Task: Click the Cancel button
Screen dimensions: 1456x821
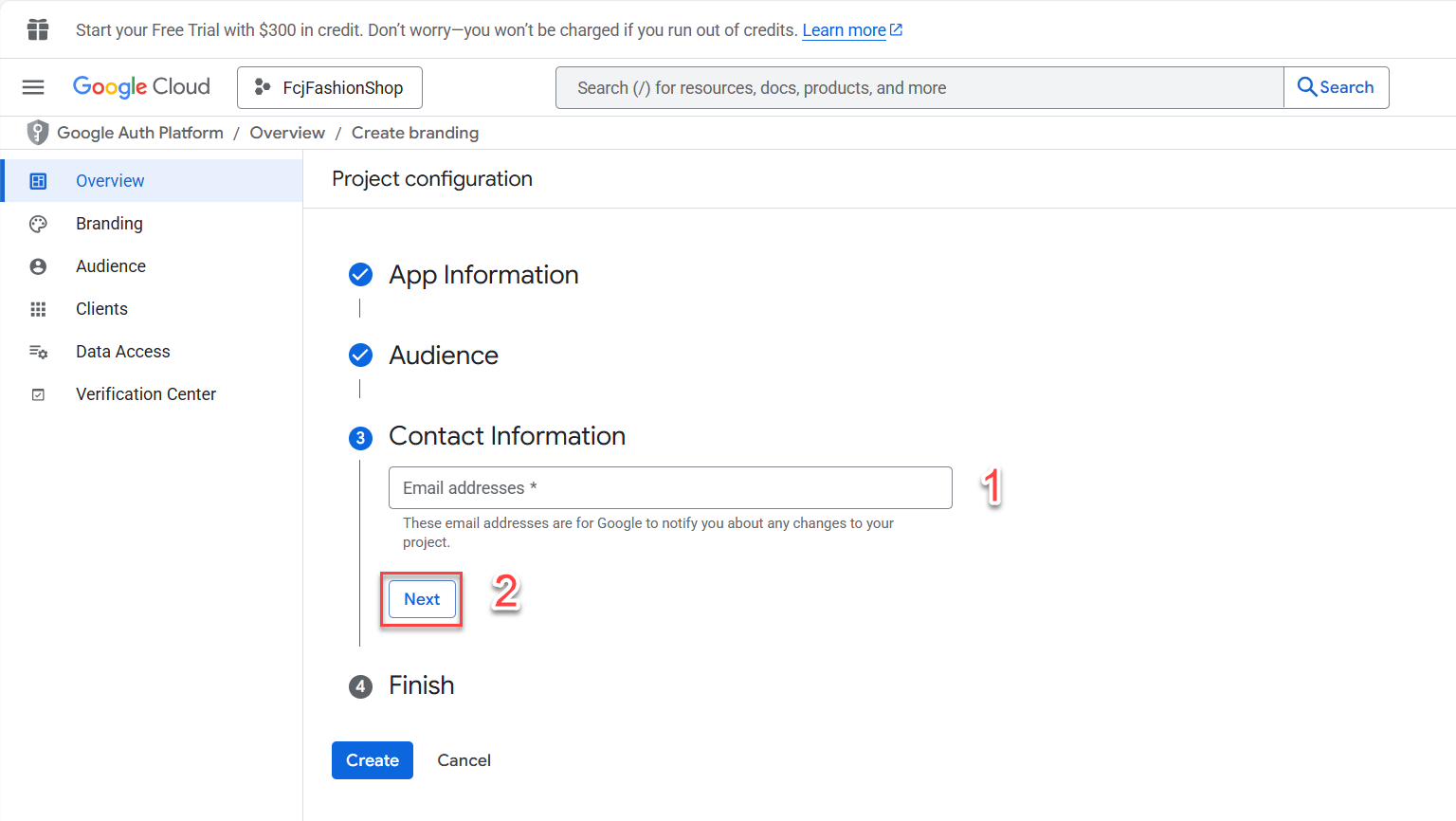Action: 464,760
